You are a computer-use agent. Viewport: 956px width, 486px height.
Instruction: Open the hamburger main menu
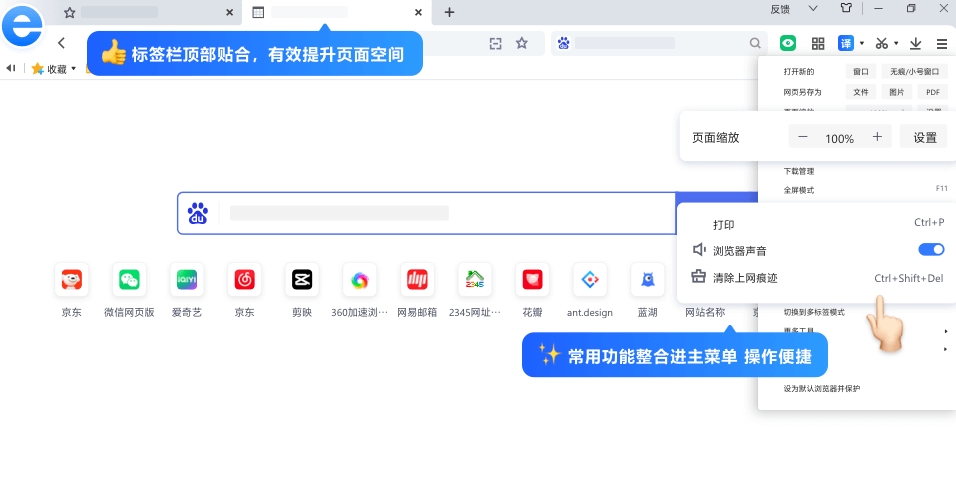tap(942, 43)
